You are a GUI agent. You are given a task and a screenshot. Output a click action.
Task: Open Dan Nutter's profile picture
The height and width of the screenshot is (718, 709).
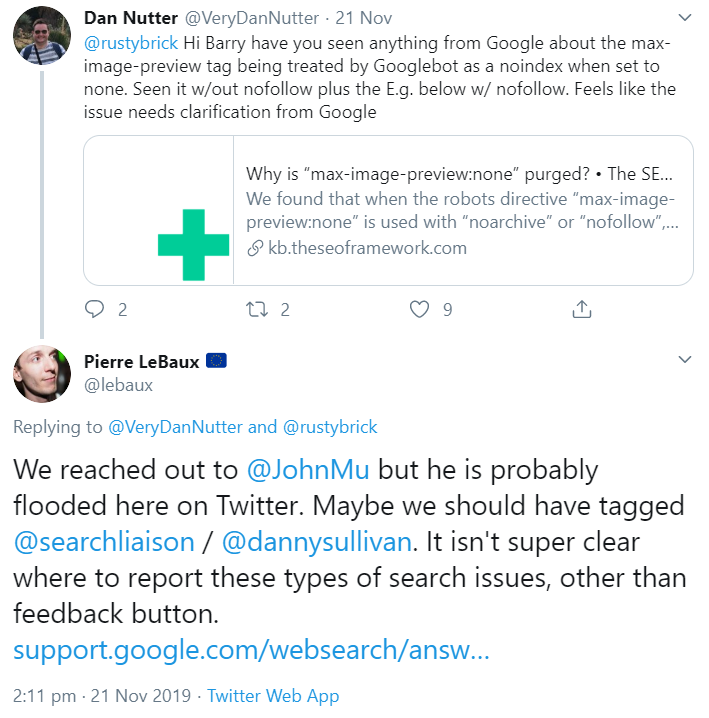tap(41, 40)
